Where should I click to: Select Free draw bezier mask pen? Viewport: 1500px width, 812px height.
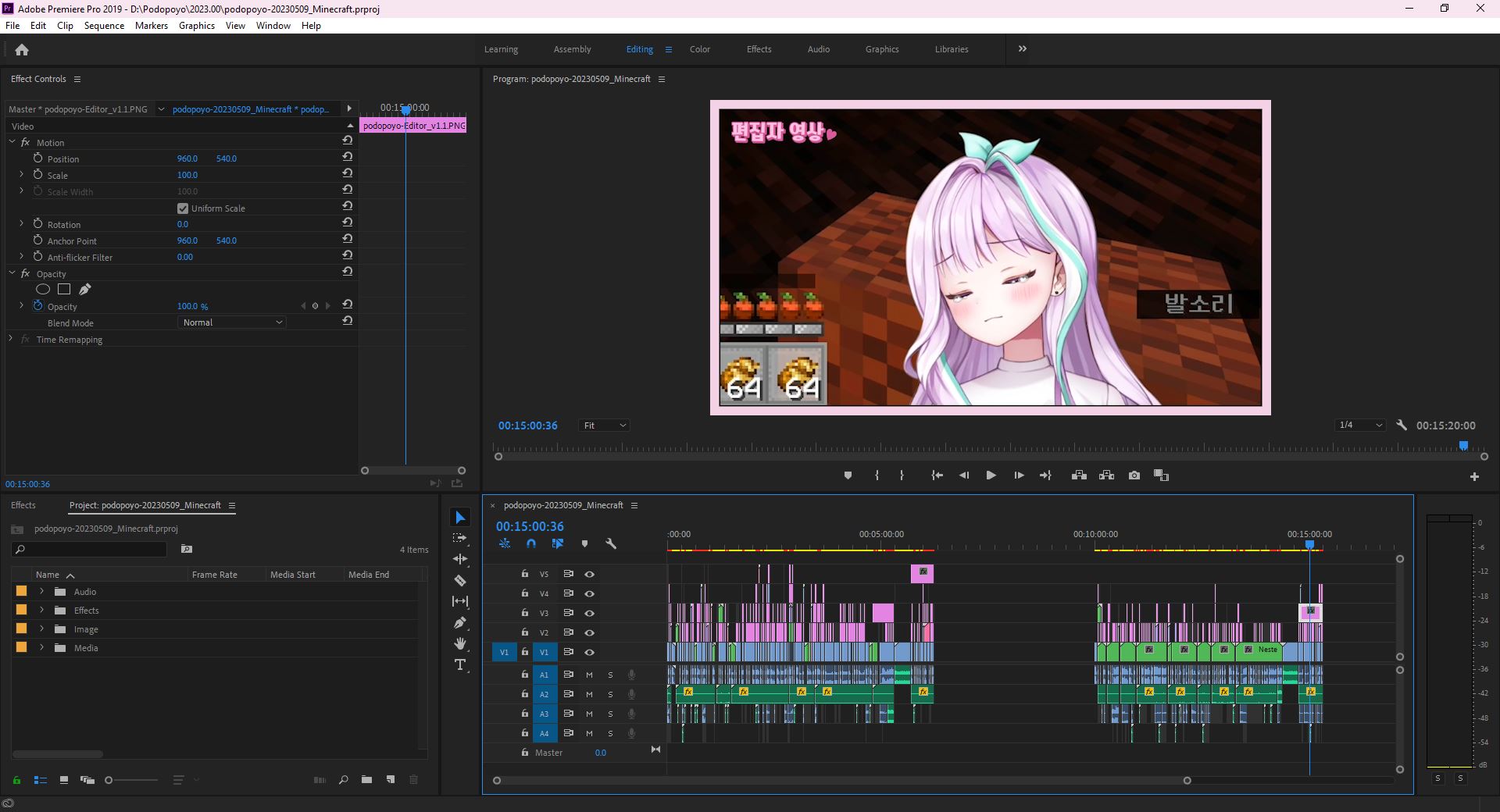(85, 289)
